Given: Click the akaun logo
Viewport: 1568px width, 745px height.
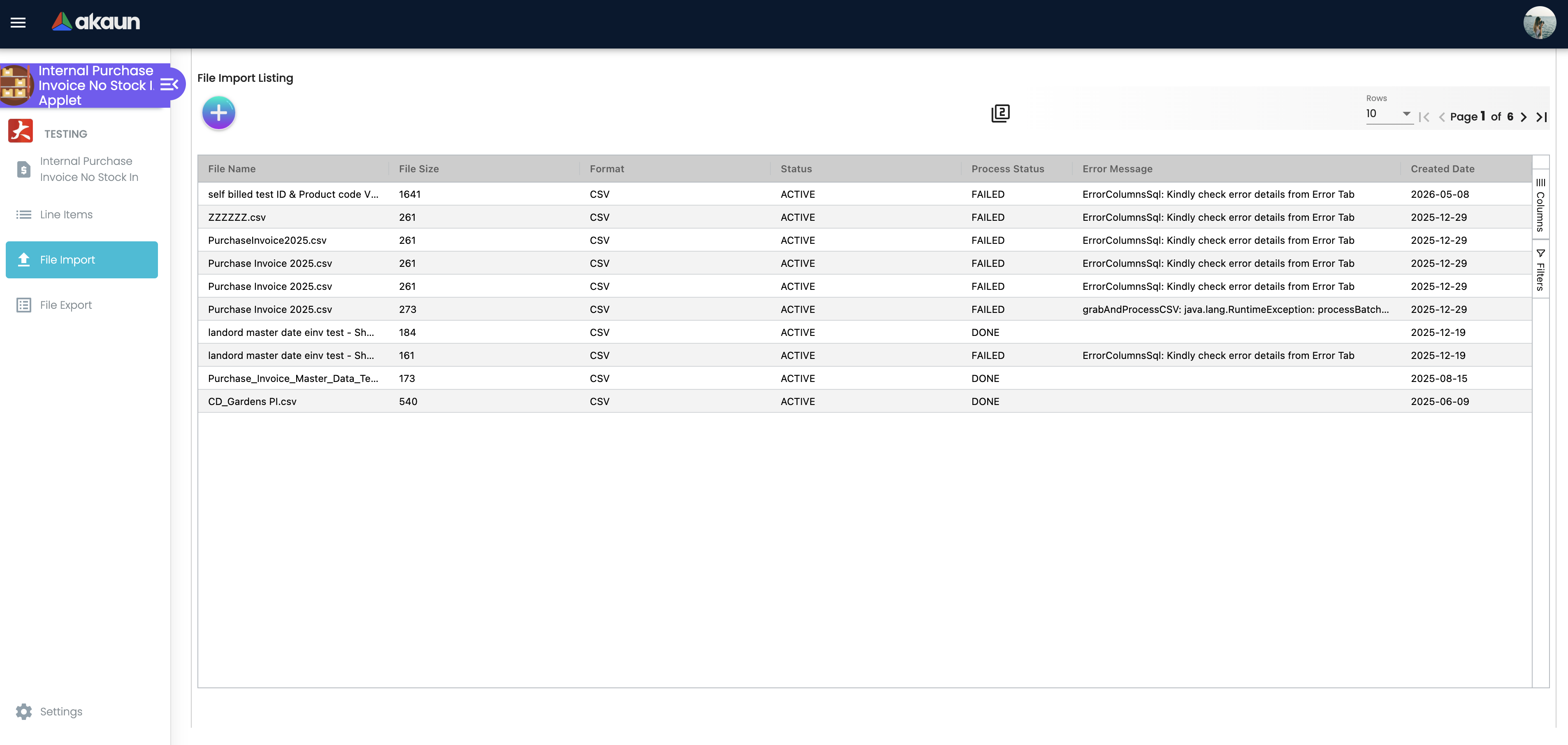Looking at the screenshot, I should click(x=95, y=22).
